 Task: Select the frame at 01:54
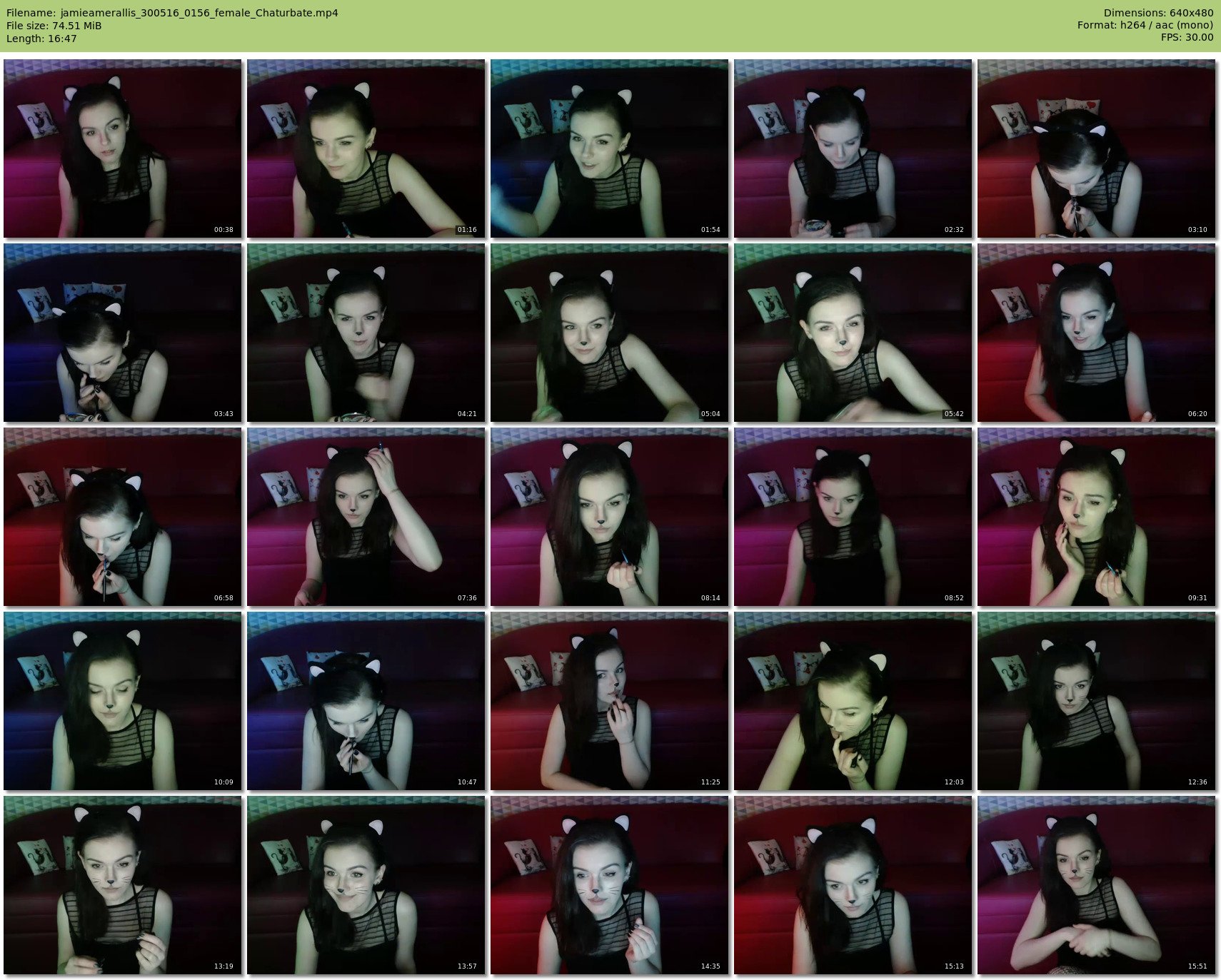[610, 148]
